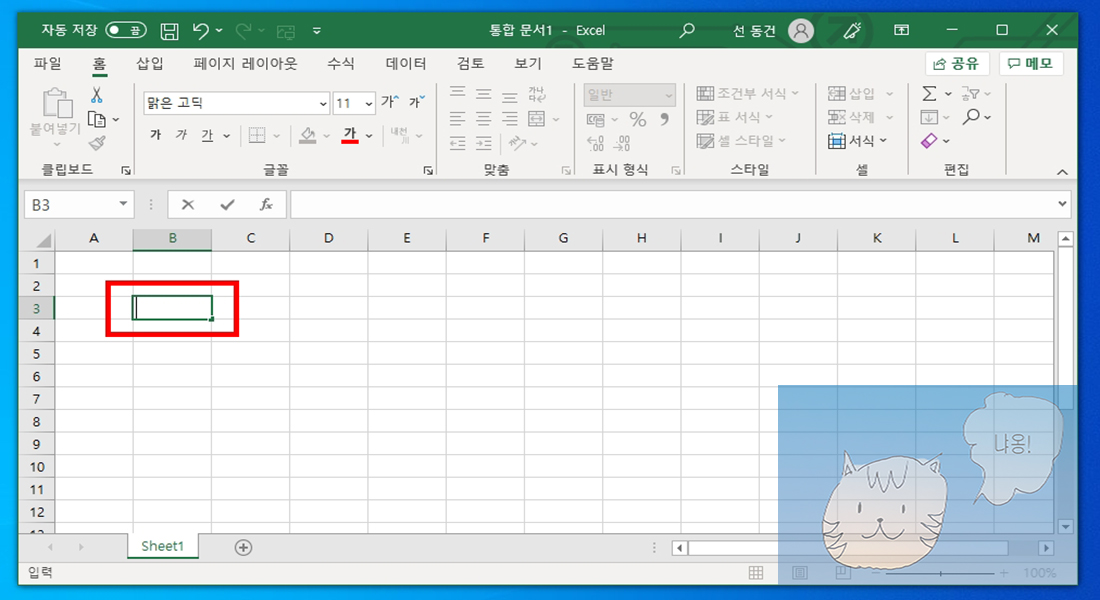Open the 표 서식 menu

[735, 116]
